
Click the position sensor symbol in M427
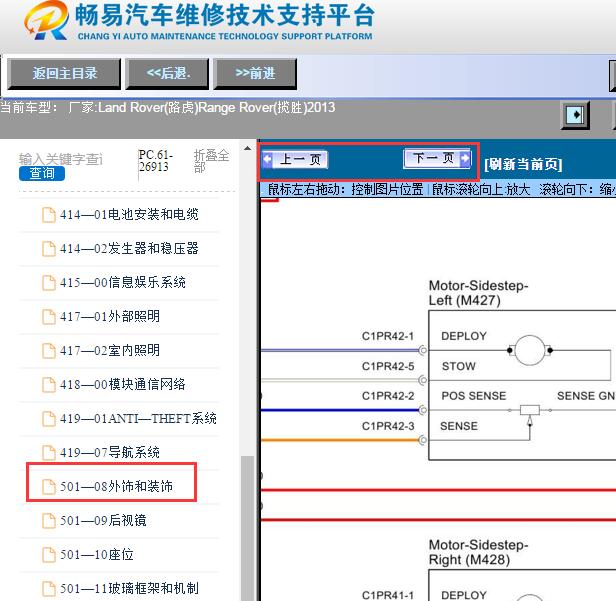click(530, 410)
